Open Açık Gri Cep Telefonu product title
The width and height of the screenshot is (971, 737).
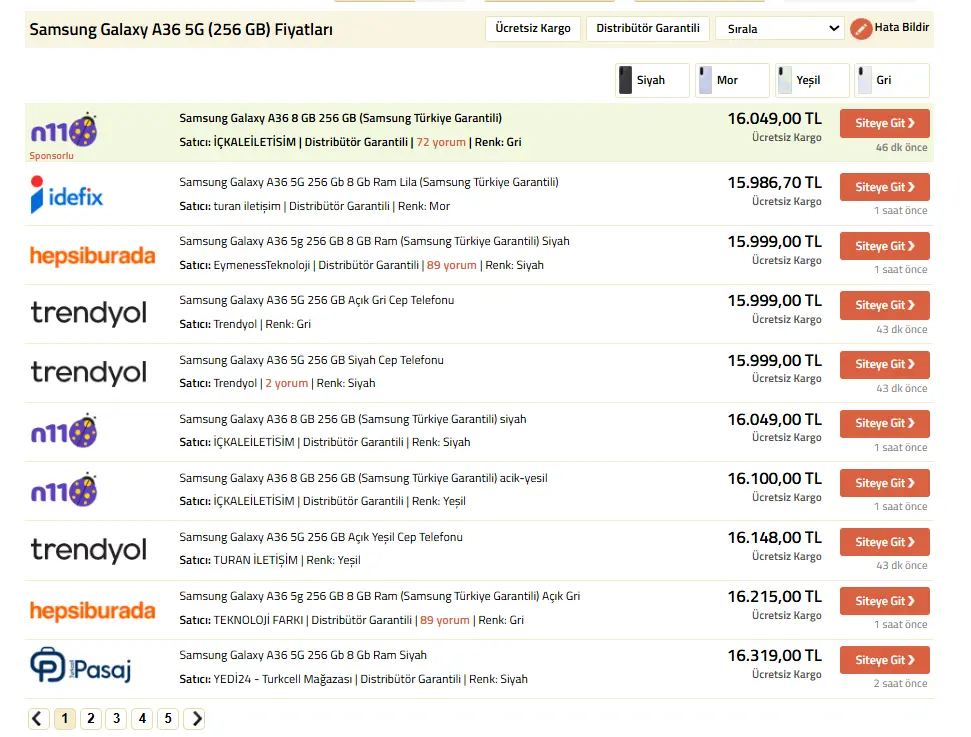click(316, 300)
